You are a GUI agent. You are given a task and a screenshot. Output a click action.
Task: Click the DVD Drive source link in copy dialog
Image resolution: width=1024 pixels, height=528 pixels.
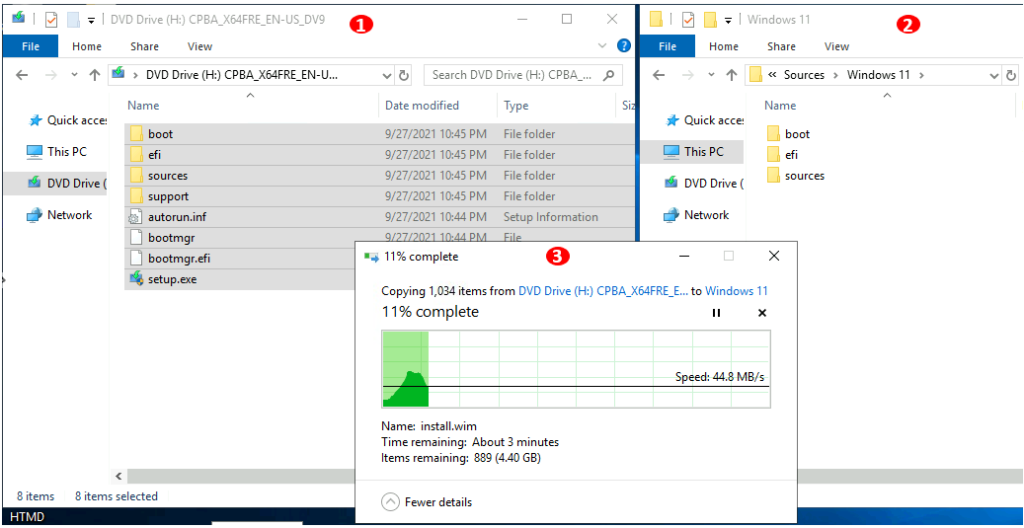tap(602, 291)
